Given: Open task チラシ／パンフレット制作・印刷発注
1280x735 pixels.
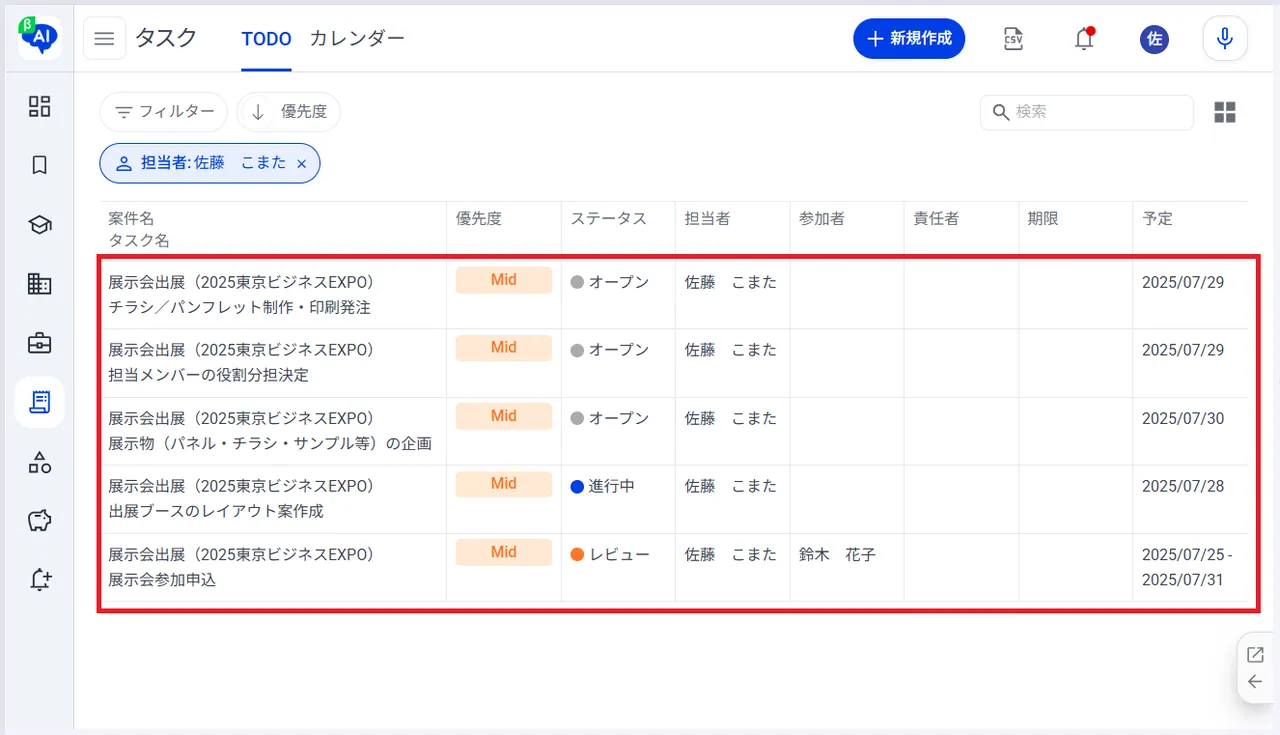Looking at the screenshot, I should 239,308.
